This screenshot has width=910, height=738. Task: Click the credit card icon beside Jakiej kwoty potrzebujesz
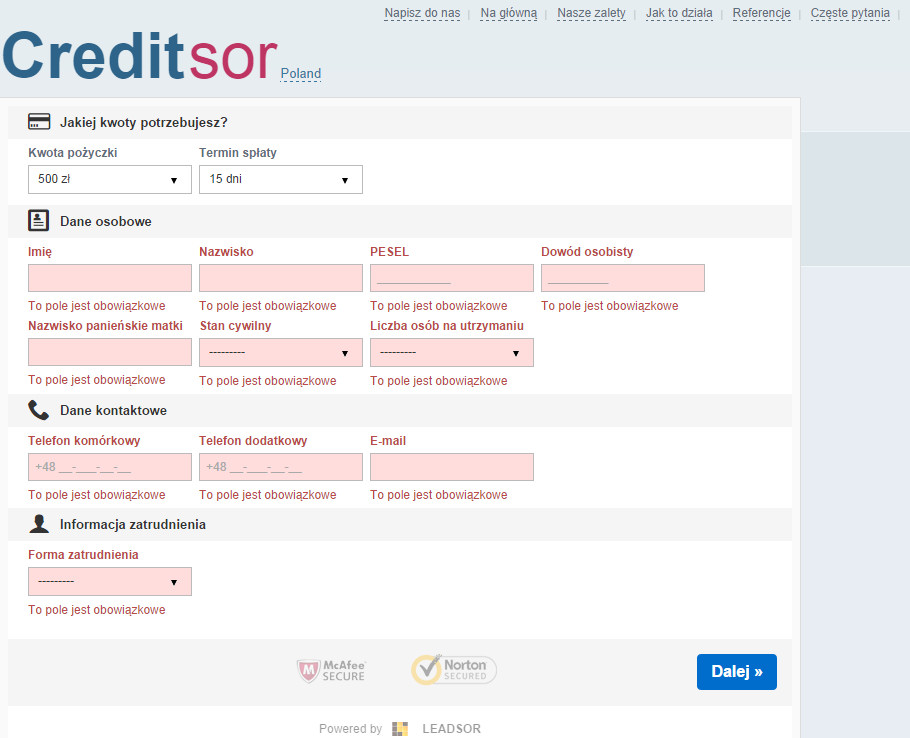(x=39, y=121)
